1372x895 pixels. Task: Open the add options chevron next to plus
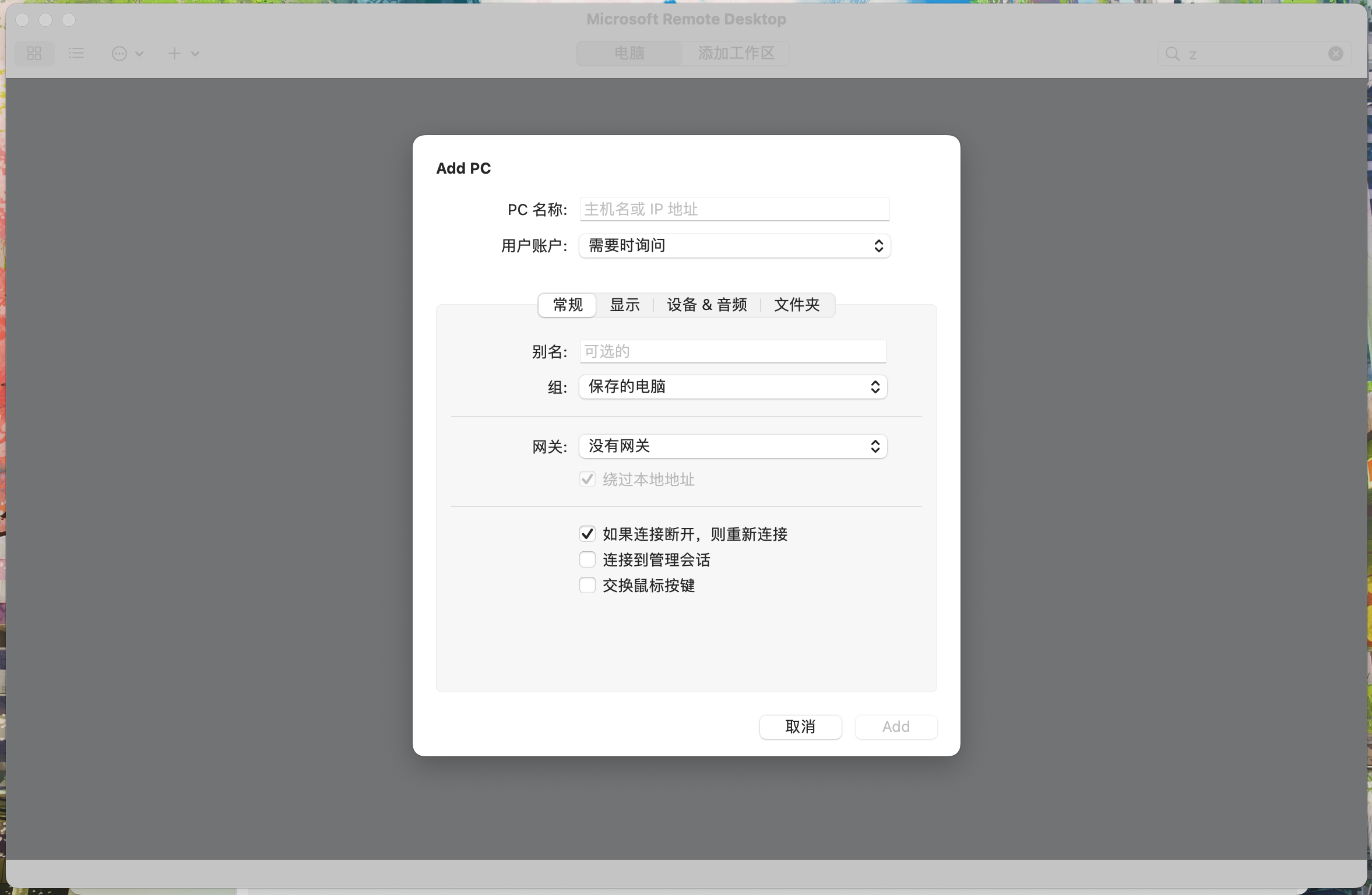[195, 54]
